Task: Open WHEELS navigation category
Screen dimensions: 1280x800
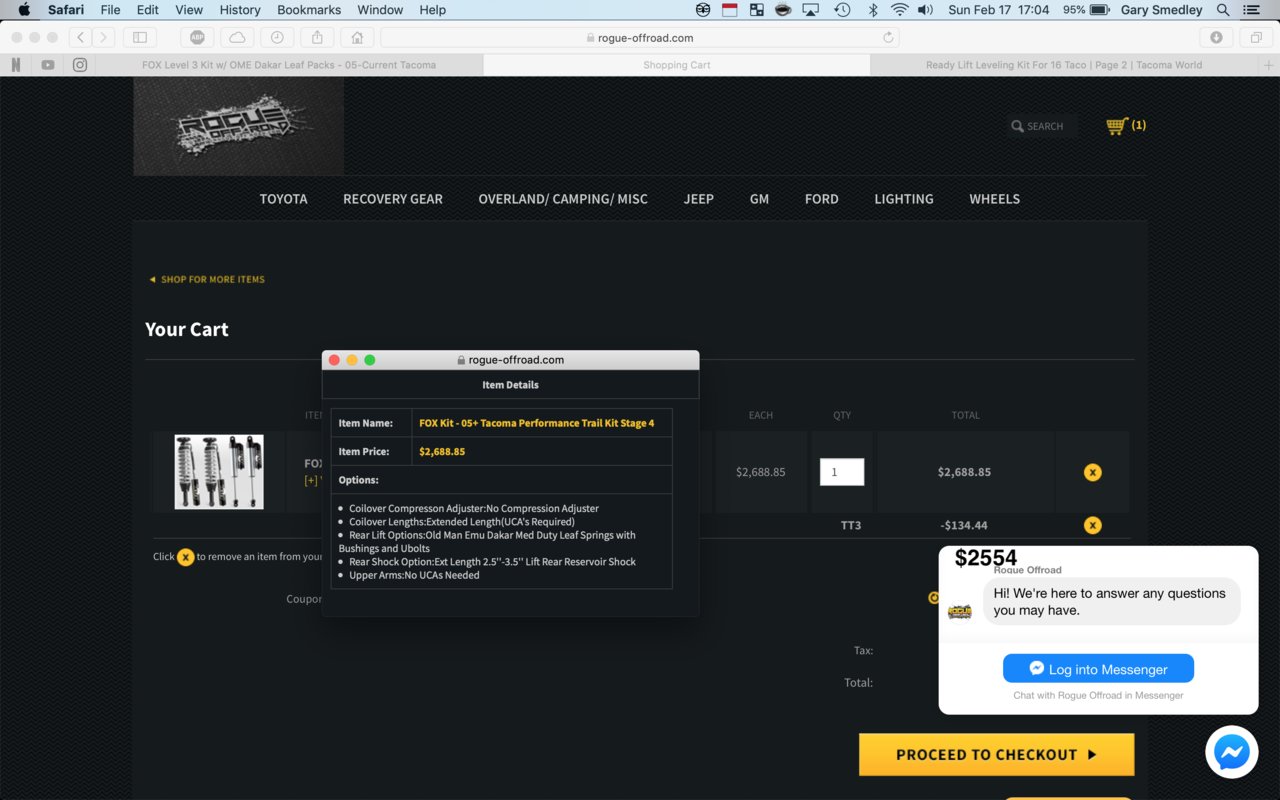Action: pyautogui.click(x=995, y=199)
